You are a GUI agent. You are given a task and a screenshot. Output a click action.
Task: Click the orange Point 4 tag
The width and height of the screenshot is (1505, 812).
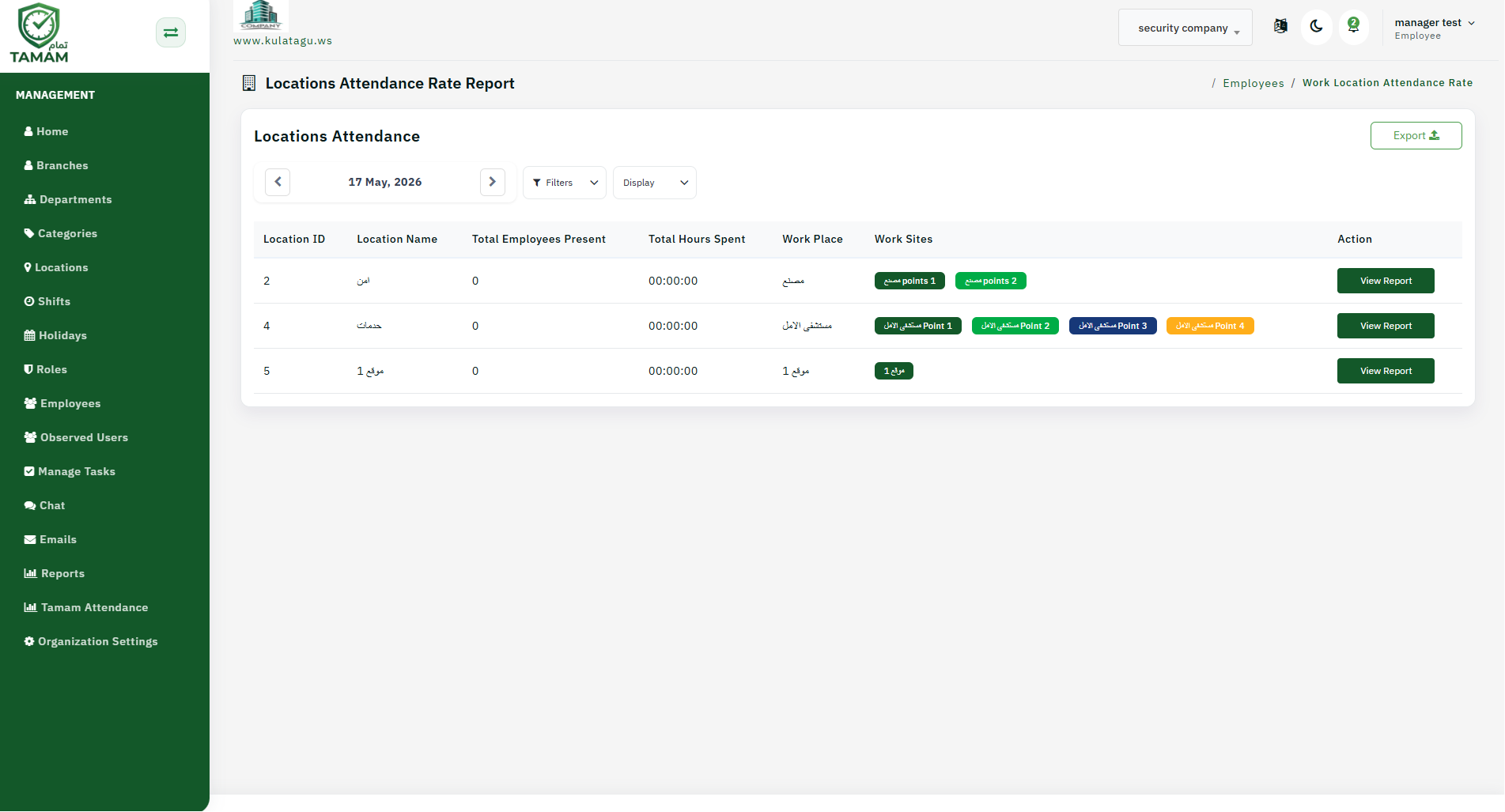tap(1210, 326)
